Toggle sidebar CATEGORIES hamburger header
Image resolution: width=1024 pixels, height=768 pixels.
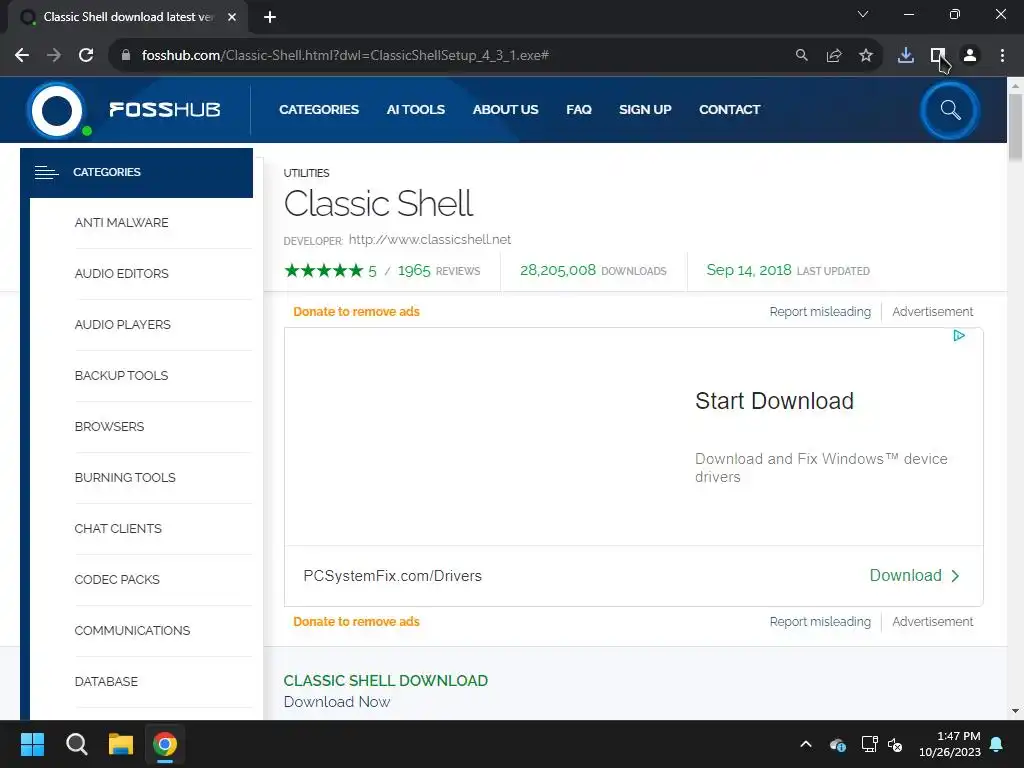[136, 172]
